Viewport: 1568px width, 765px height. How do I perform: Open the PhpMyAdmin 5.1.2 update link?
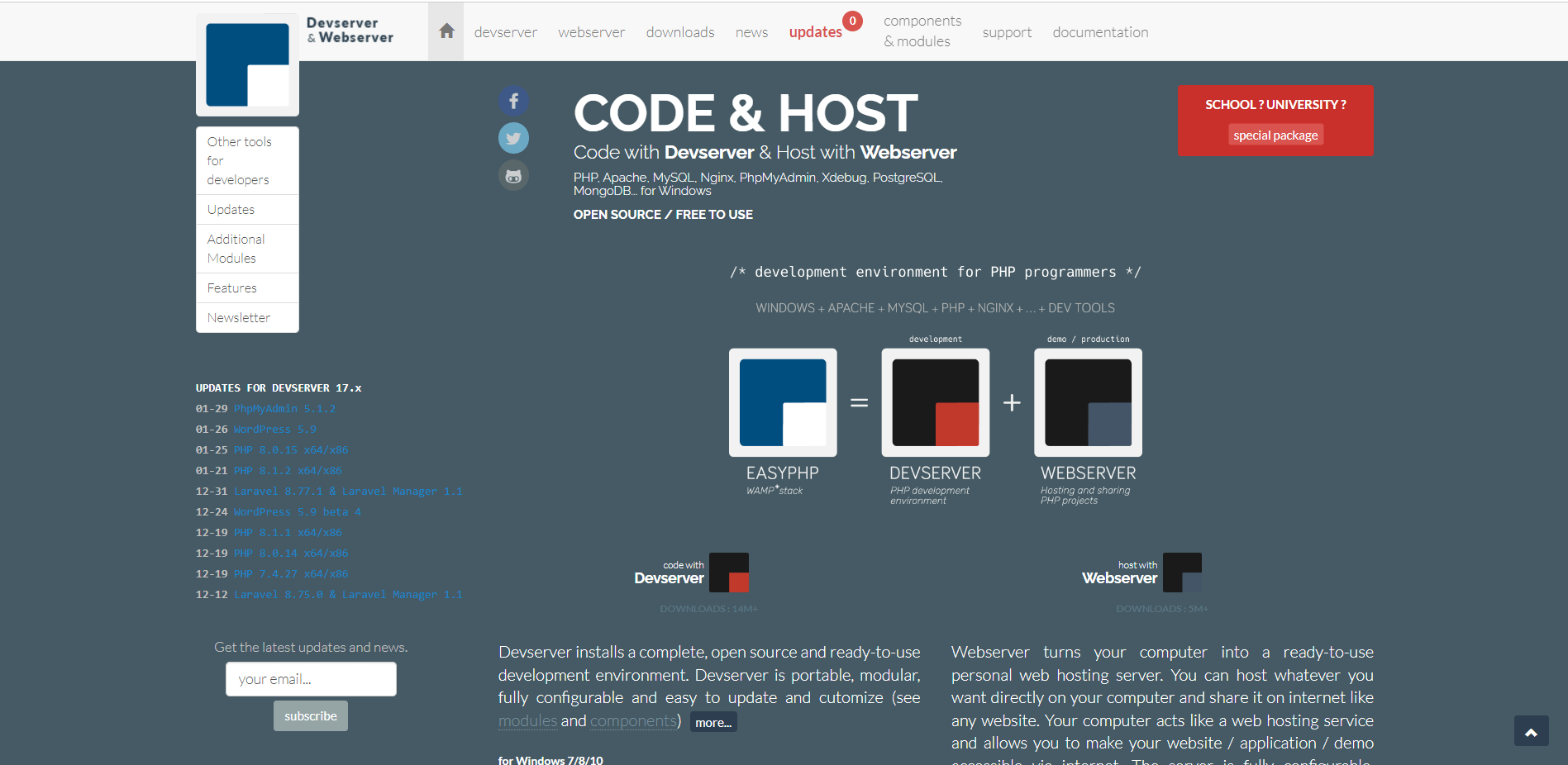(x=284, y=408)
